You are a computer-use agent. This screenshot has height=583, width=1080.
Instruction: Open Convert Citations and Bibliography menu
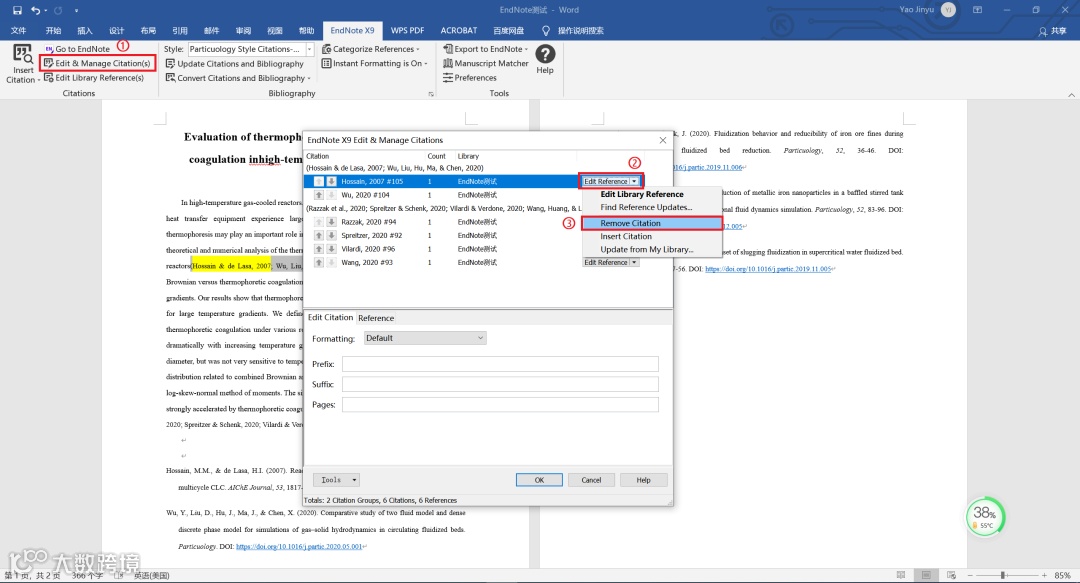[x=238, y=78]
